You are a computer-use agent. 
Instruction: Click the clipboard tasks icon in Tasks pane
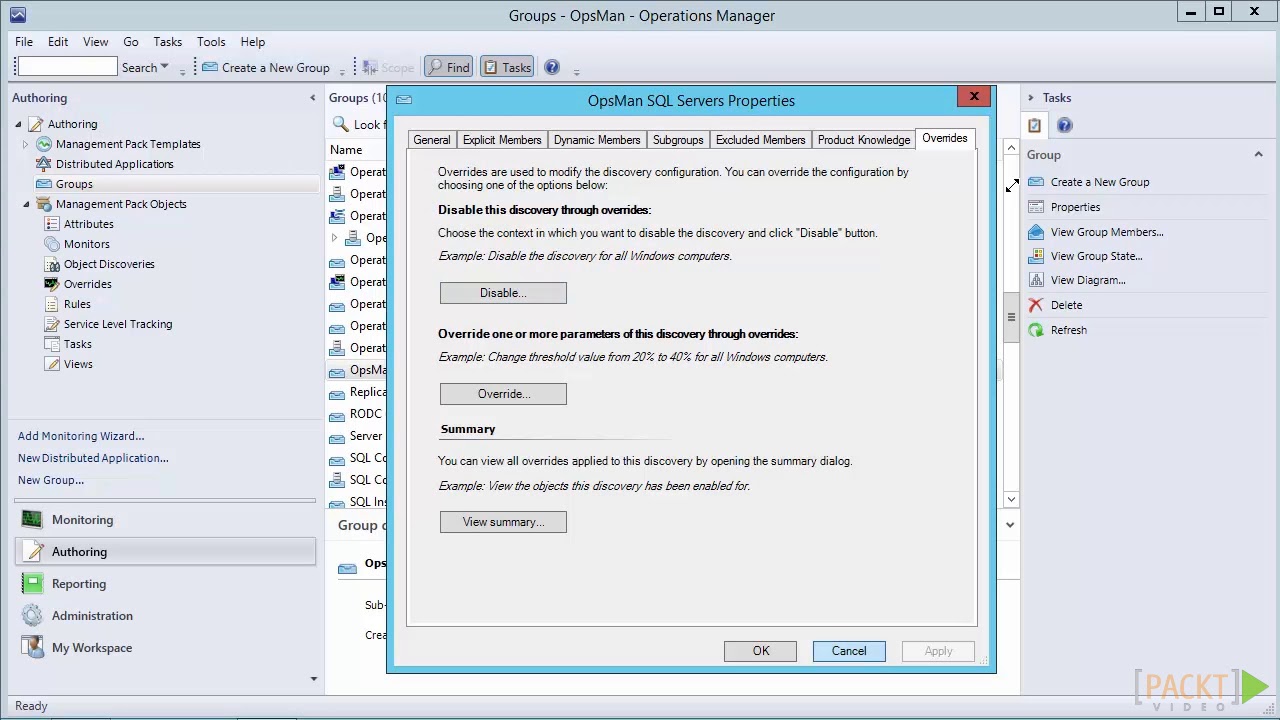1034,125
